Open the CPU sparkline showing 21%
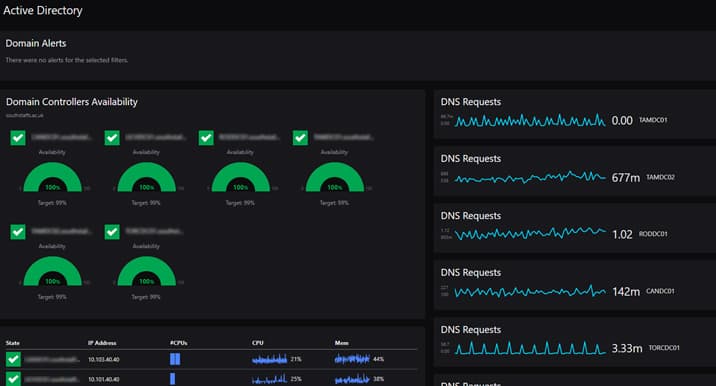Image resolution: width=716 pixels, height=386 pixels. [269, 359]
